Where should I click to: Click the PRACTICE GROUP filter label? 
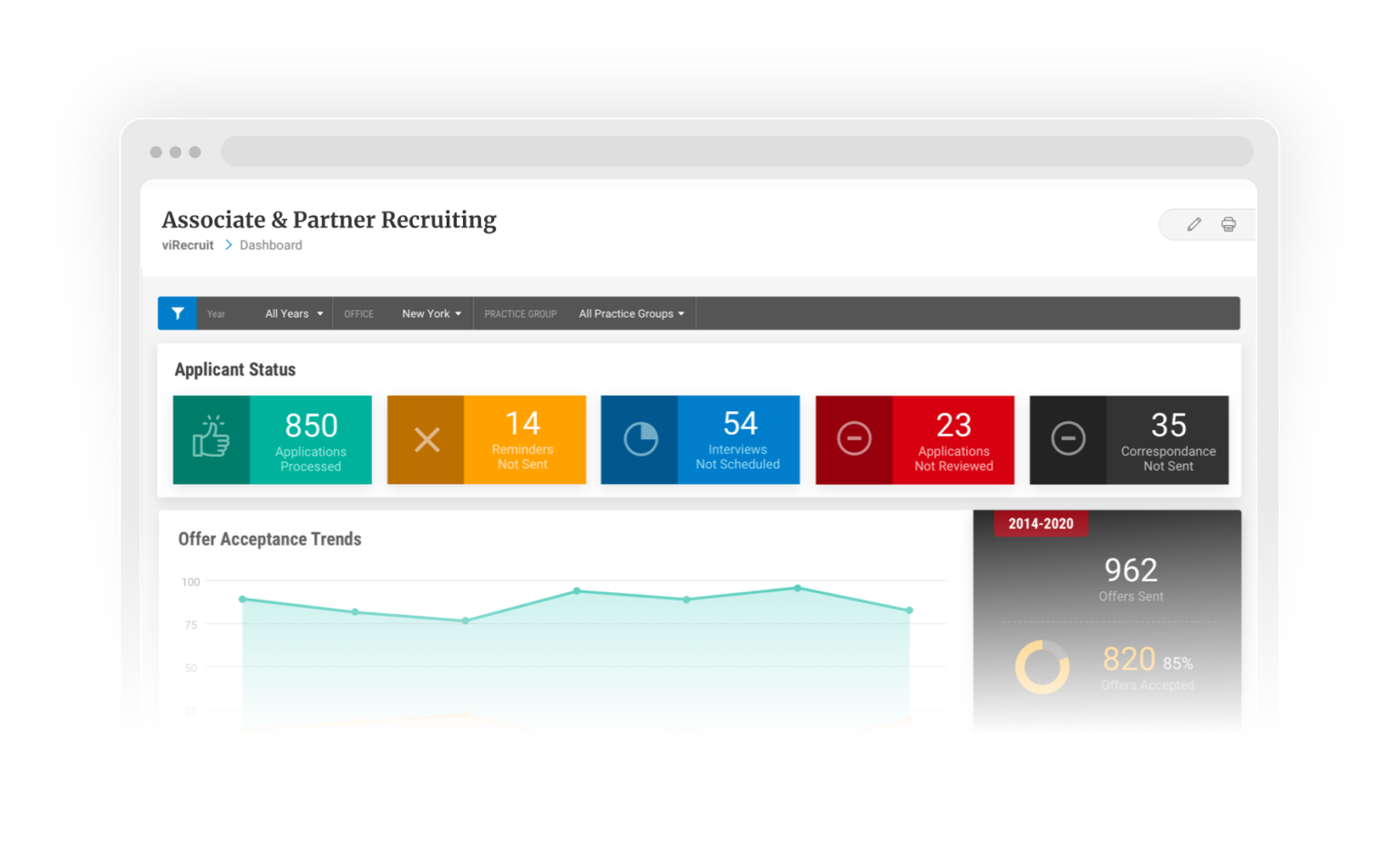pos(520,314)
